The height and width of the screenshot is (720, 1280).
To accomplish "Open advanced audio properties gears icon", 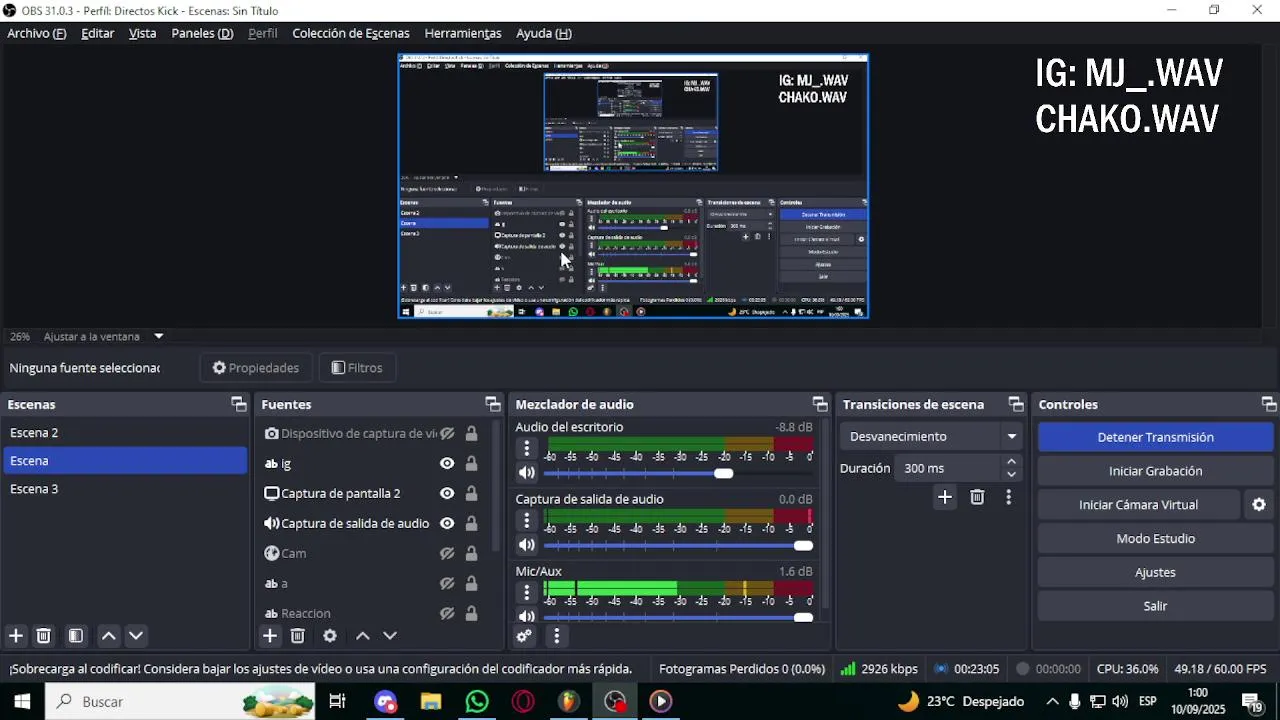I will pos(524,636).
